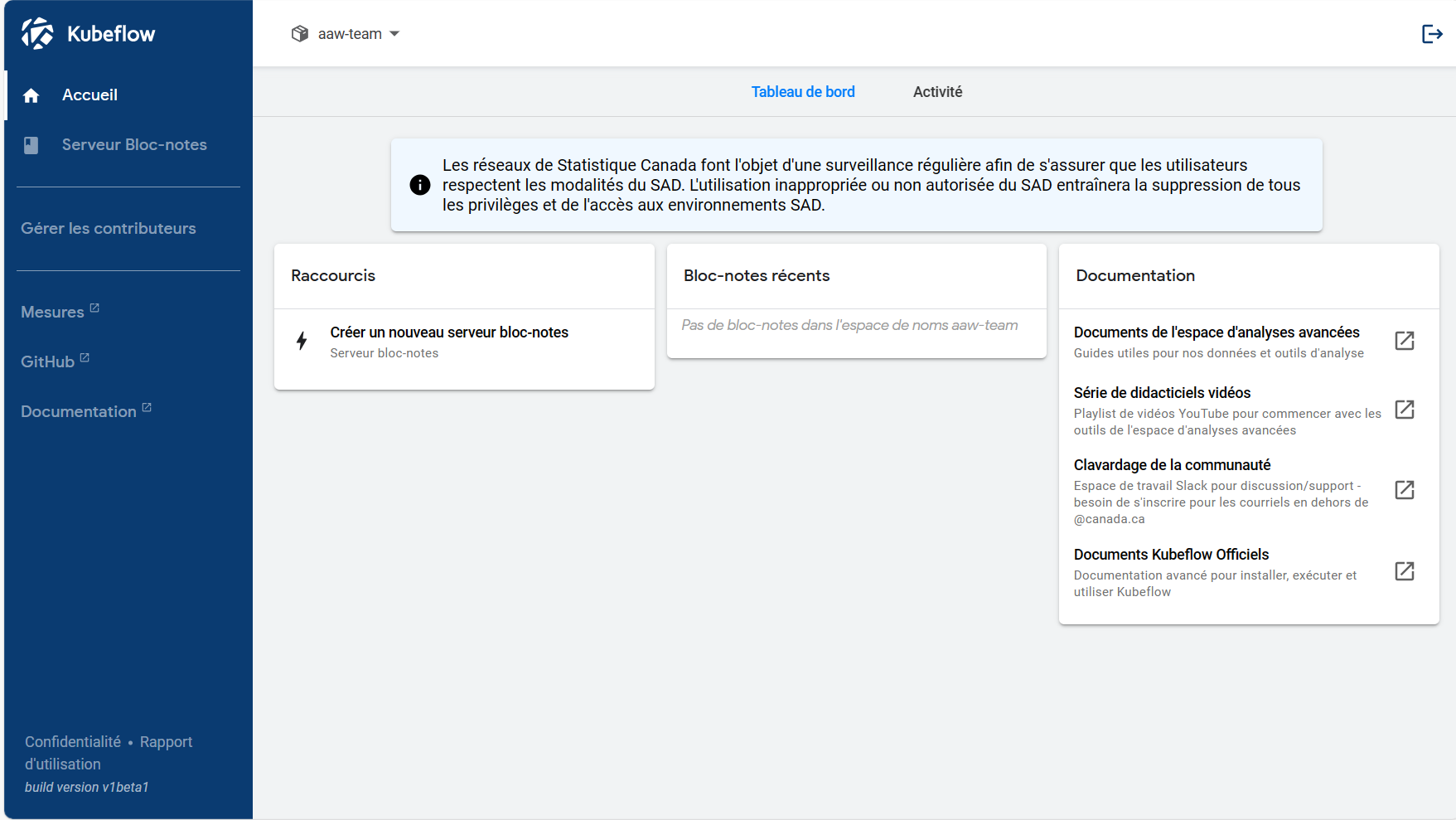Open external link for Documents de l'espace d'analyses avancées
The width and height of the screenshot is (1456, 820).
1405,341
